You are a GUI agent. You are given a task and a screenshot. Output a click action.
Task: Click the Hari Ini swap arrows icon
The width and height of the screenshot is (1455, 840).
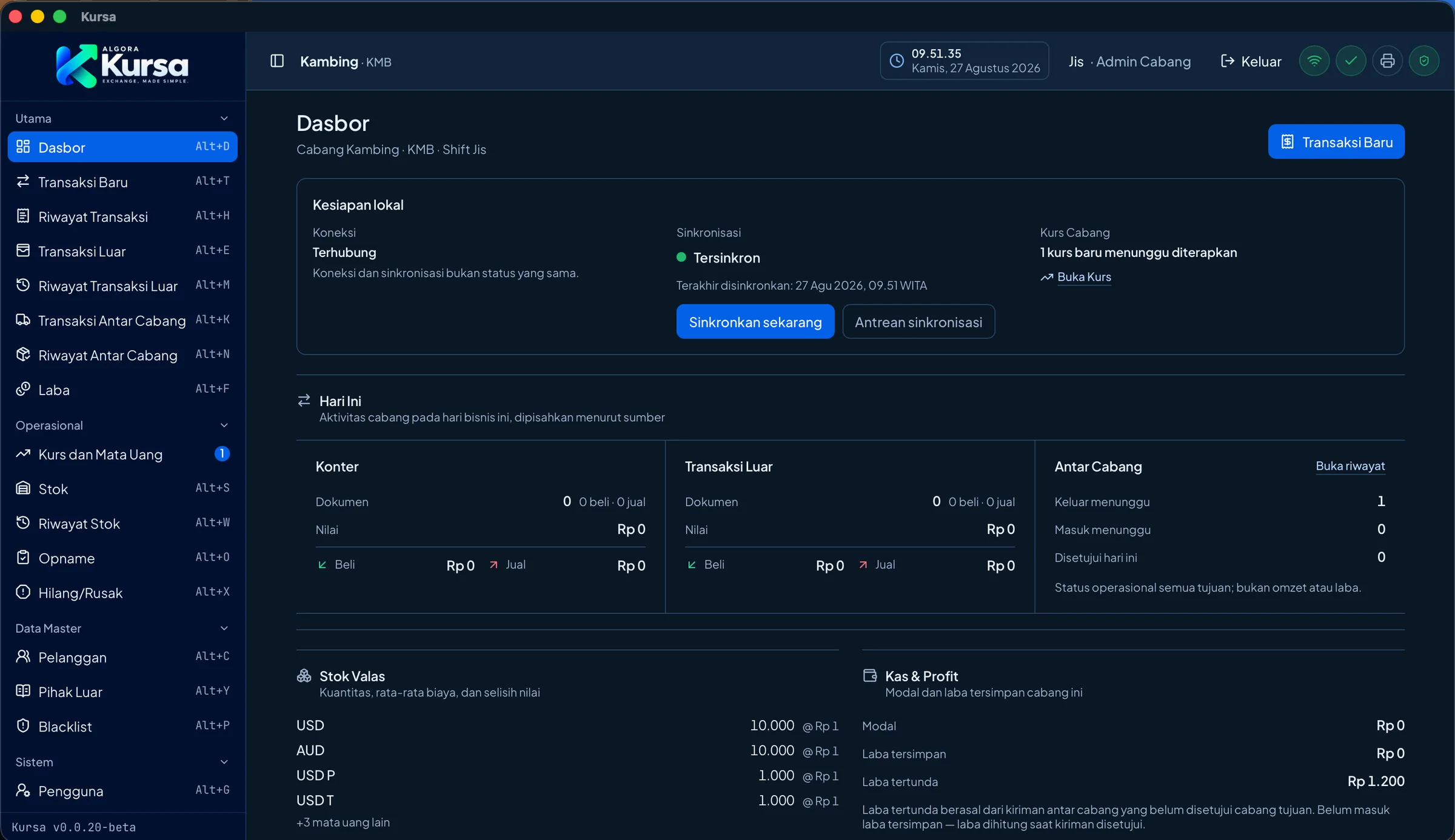[304, 400]
